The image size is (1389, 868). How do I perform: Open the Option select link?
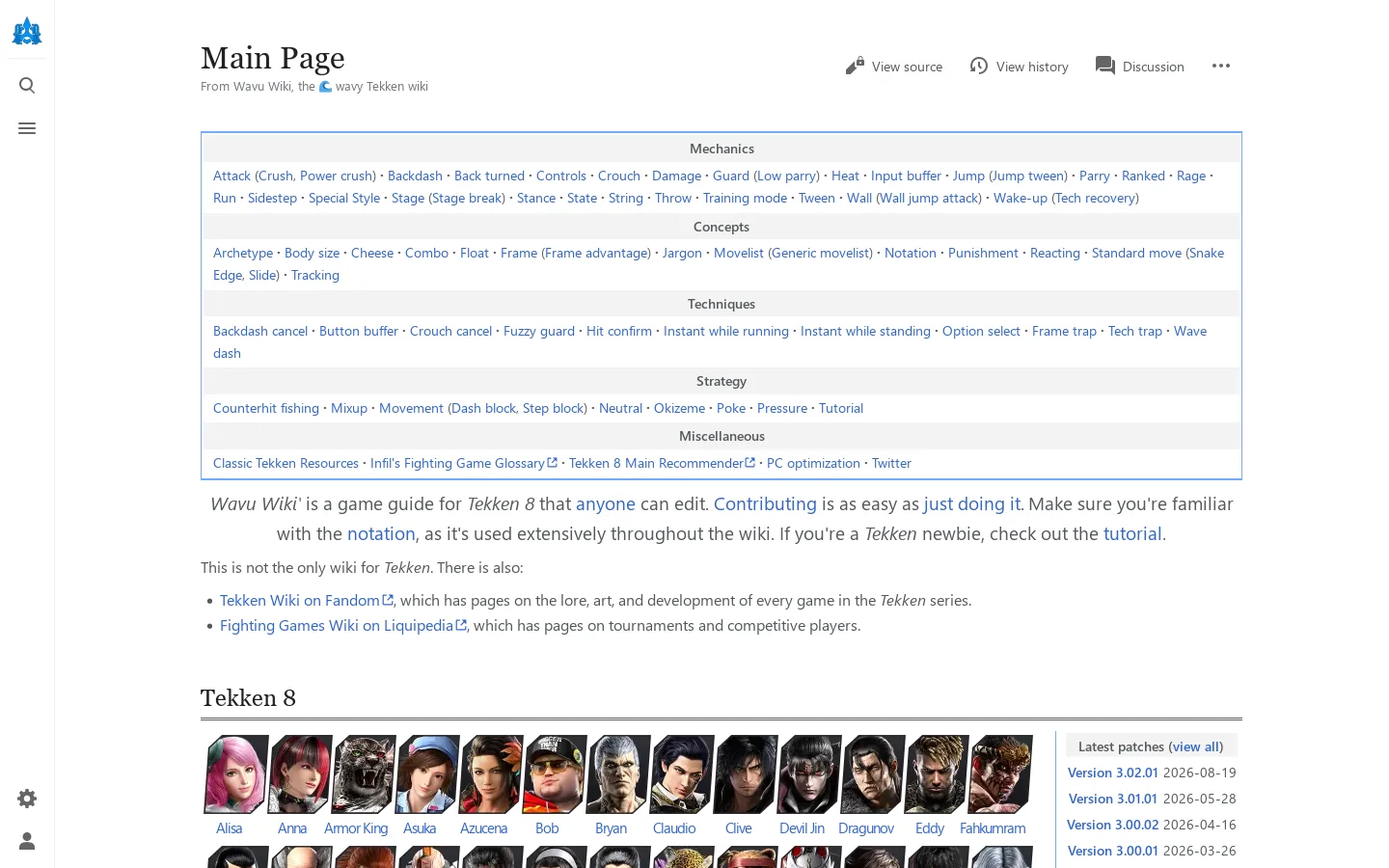pyautogui.click(x=981, y=331)
